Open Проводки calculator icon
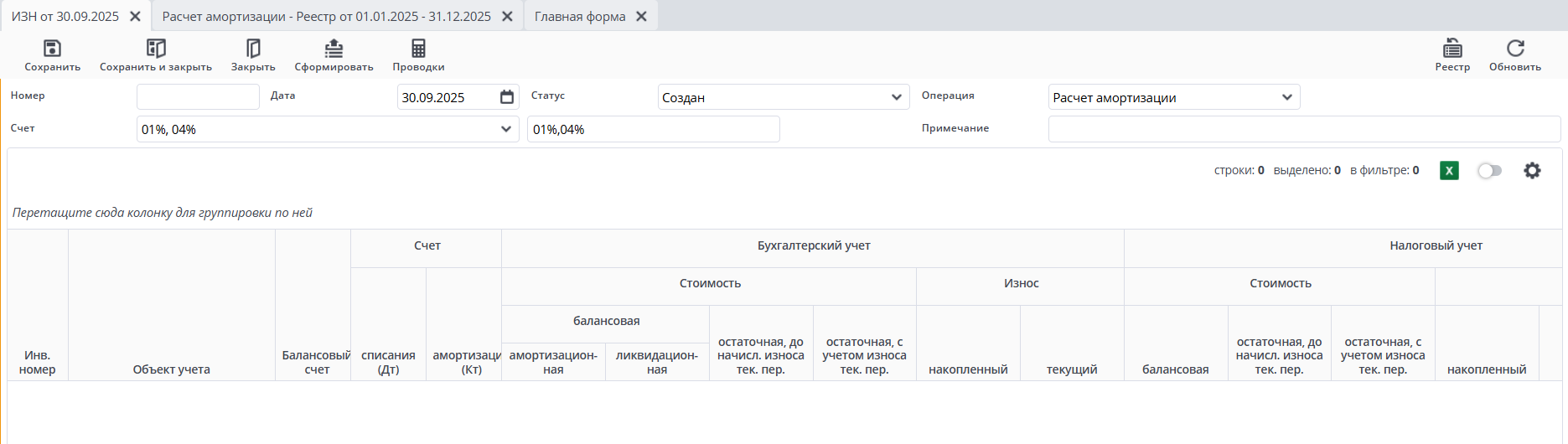 (418, 49)
